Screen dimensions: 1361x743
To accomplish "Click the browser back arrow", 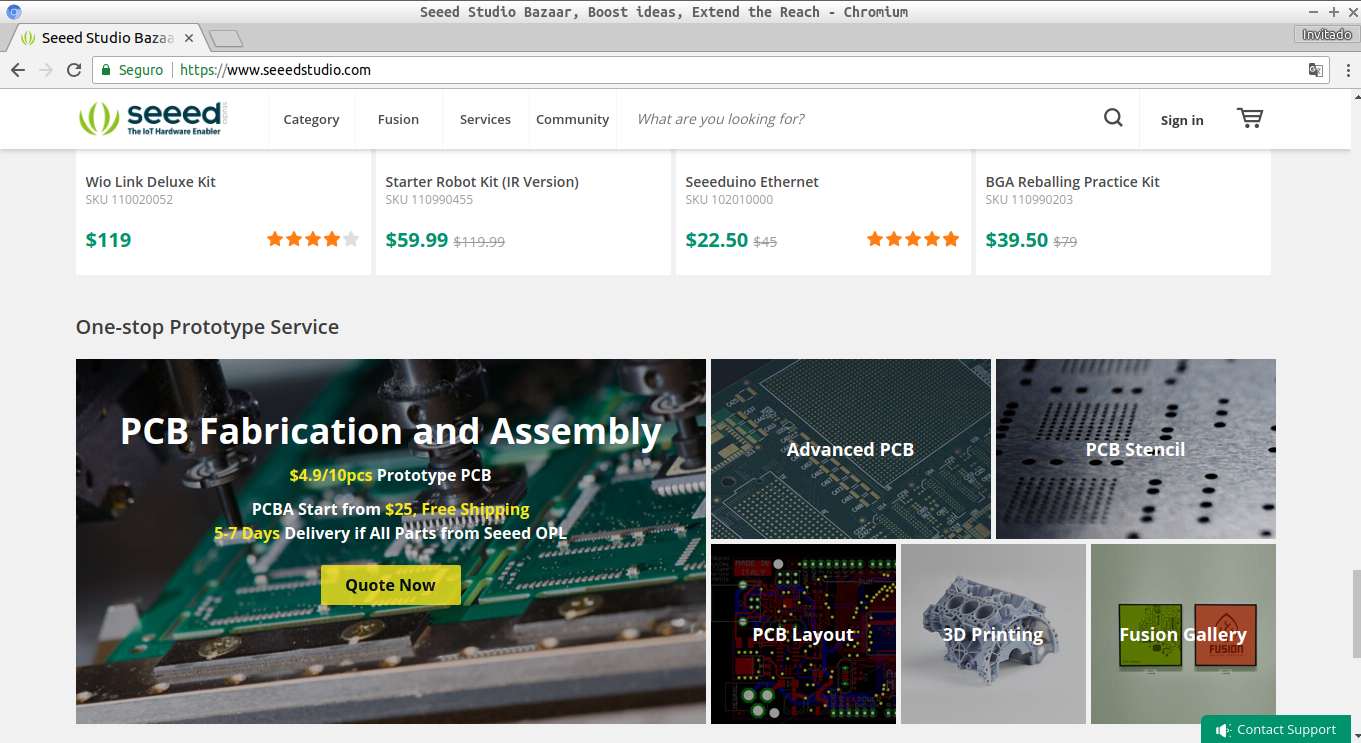I will tap(17, 70).
